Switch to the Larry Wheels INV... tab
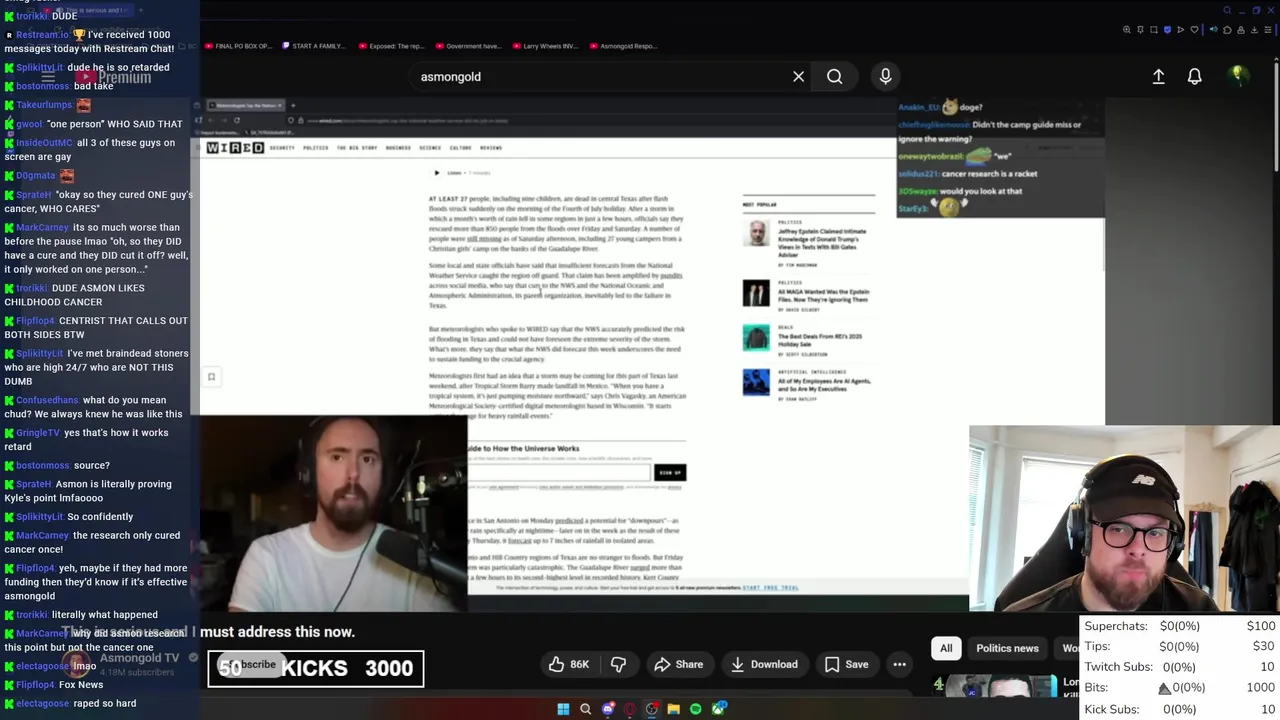The width and height of the screenshot is (1280, 720). coord(545,46)
